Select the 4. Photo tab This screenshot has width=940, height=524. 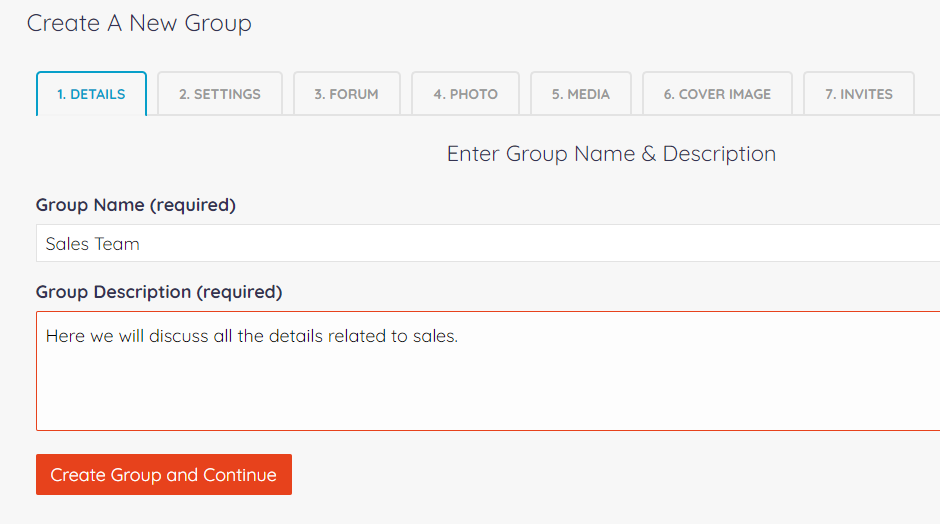[x=466, y=94]
